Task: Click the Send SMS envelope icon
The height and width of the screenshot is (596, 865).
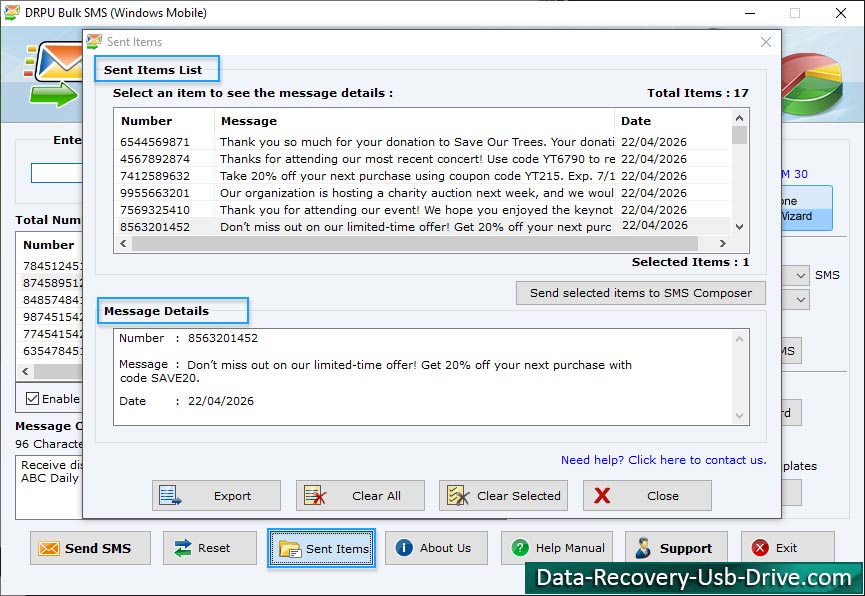Action: click(x=48, y=548)
